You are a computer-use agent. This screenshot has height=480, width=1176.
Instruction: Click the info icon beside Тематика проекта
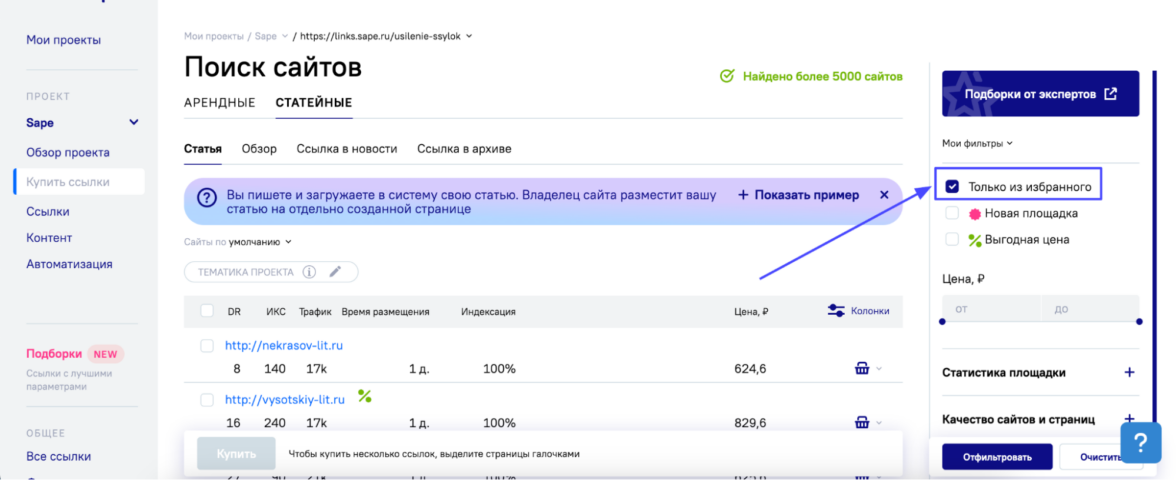[310, 272]
